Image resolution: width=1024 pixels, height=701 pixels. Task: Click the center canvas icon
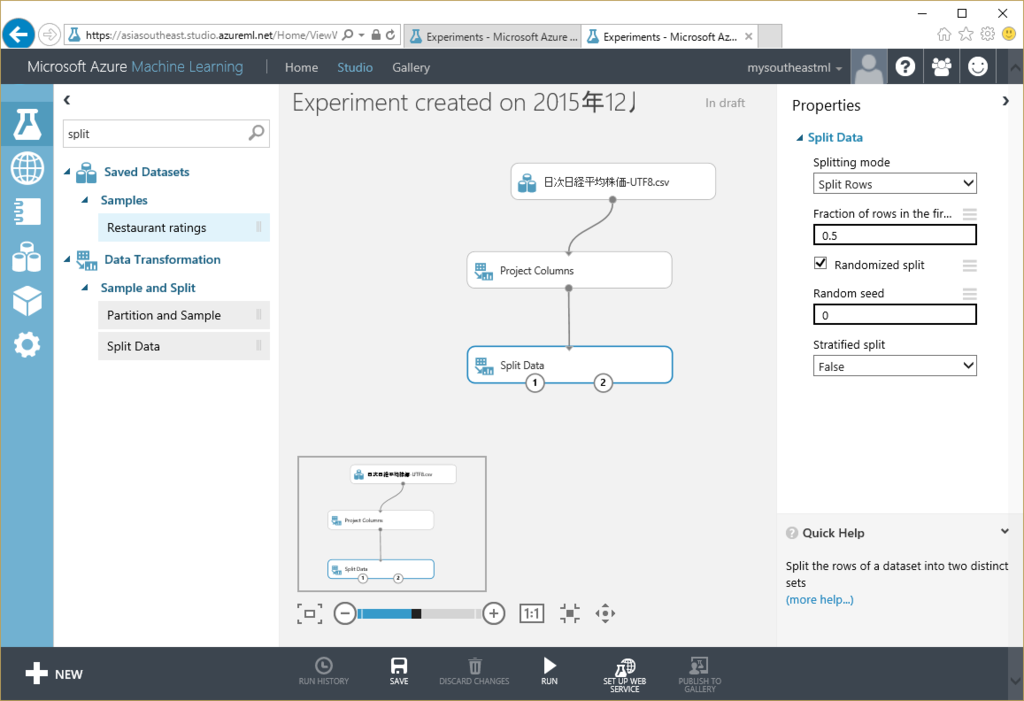569,613
